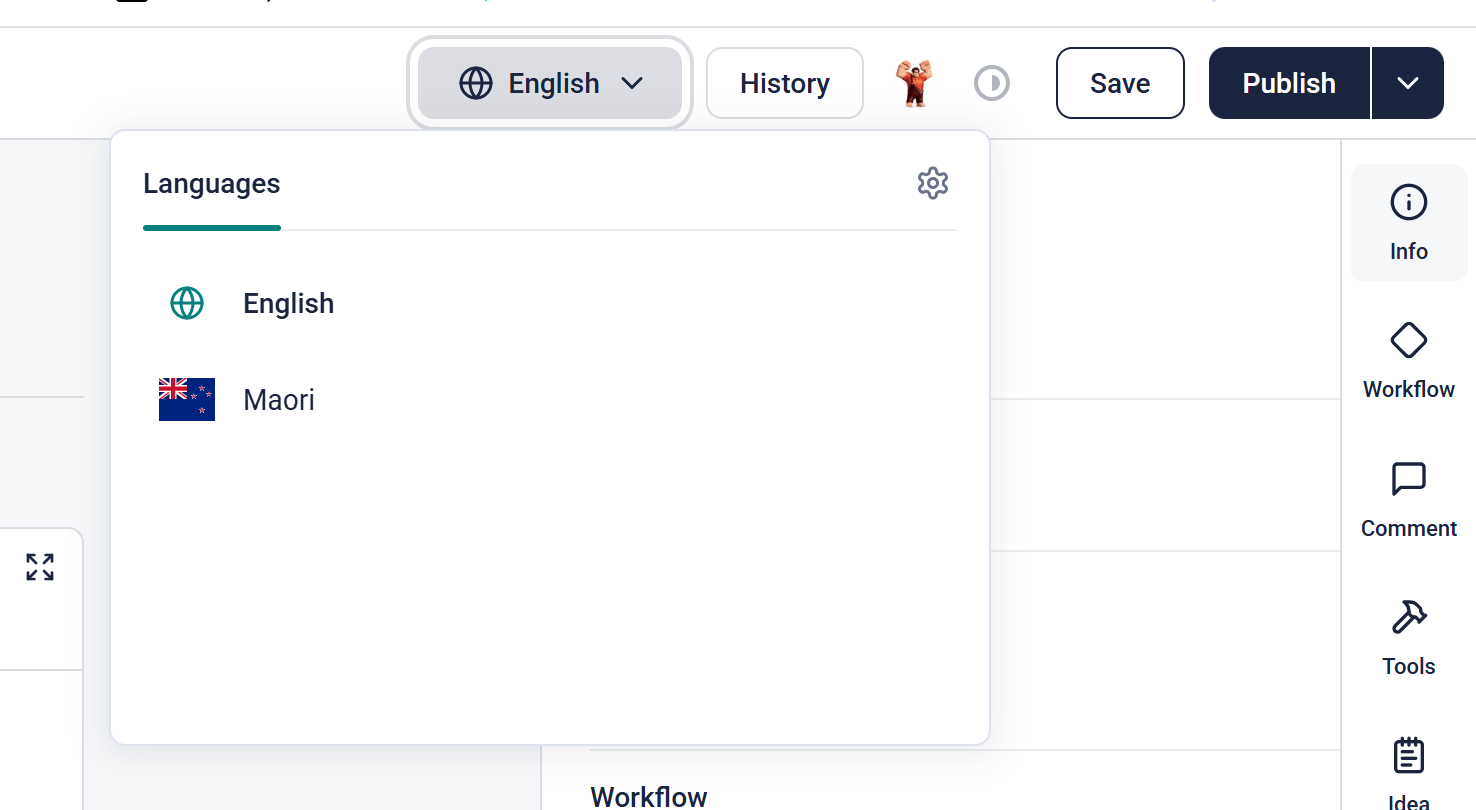Switch to Maori language
This screenshot has height=810, width=1476.
(279, 400)
